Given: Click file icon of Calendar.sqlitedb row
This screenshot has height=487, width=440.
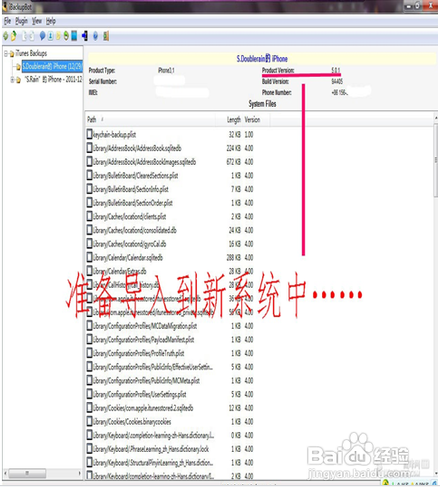Looking at the screenshot, I should point(89,257).
